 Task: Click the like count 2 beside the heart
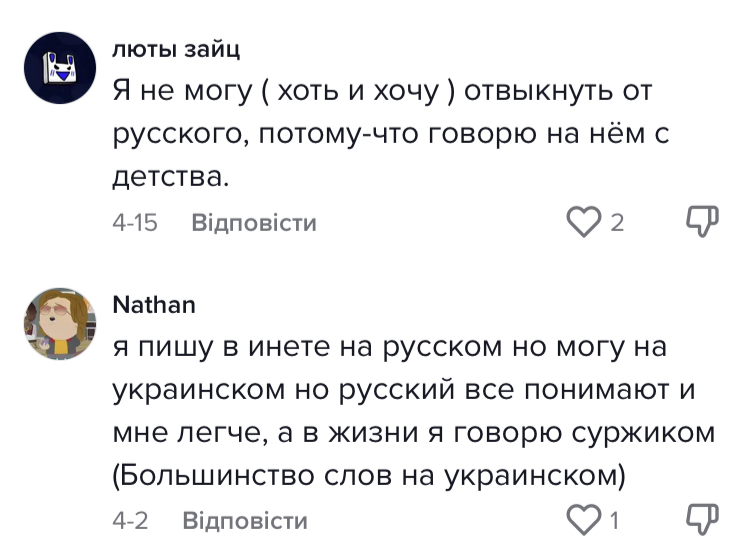point(617,223)
